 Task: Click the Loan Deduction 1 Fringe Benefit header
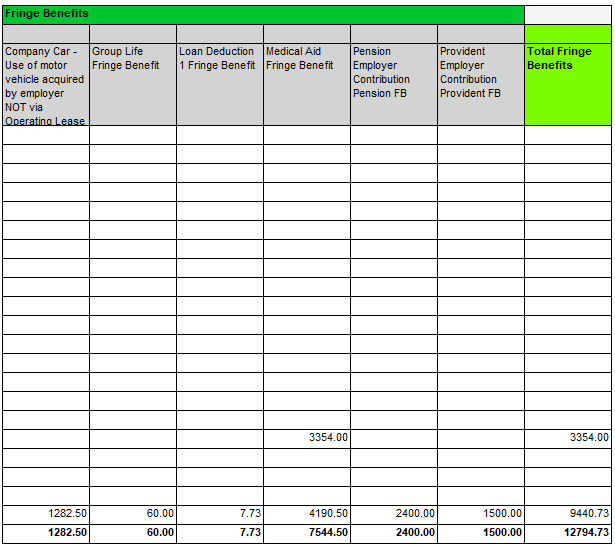click(219, 85)
